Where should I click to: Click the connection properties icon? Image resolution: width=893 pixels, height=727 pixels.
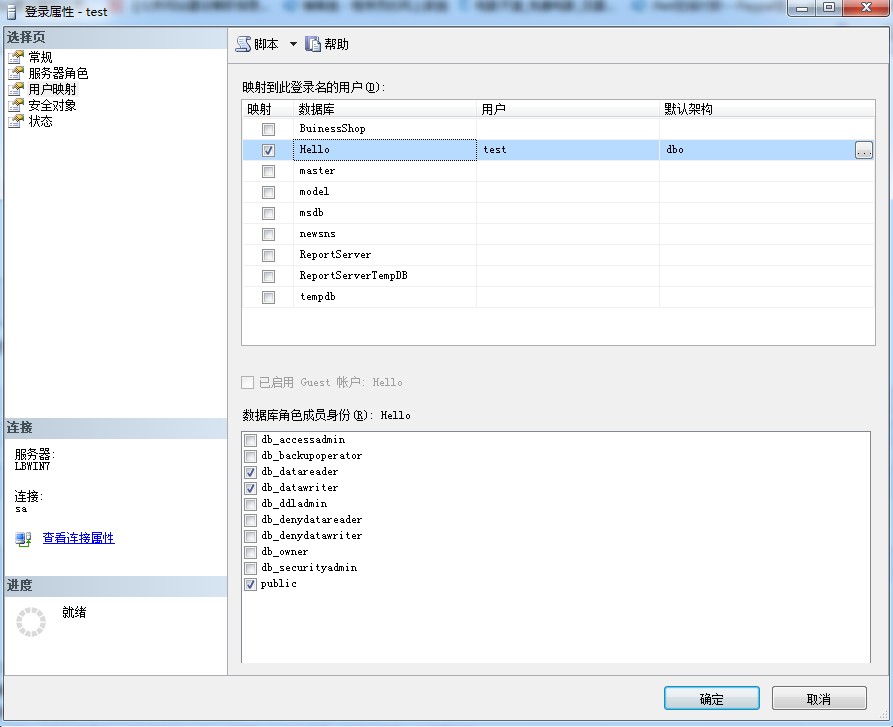[x=23, y=539]
